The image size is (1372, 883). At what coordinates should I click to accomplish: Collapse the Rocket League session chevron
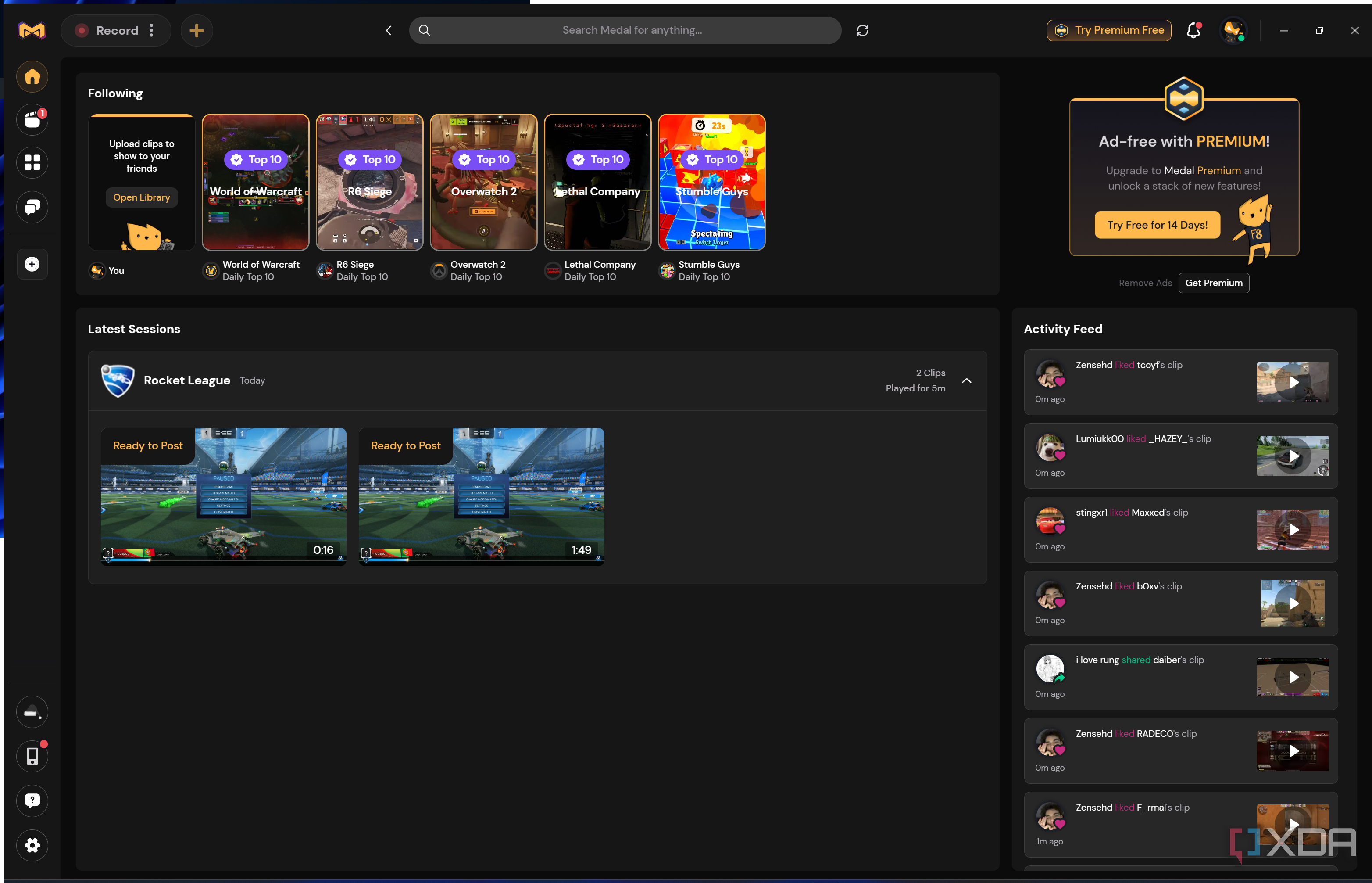(966, 381)
